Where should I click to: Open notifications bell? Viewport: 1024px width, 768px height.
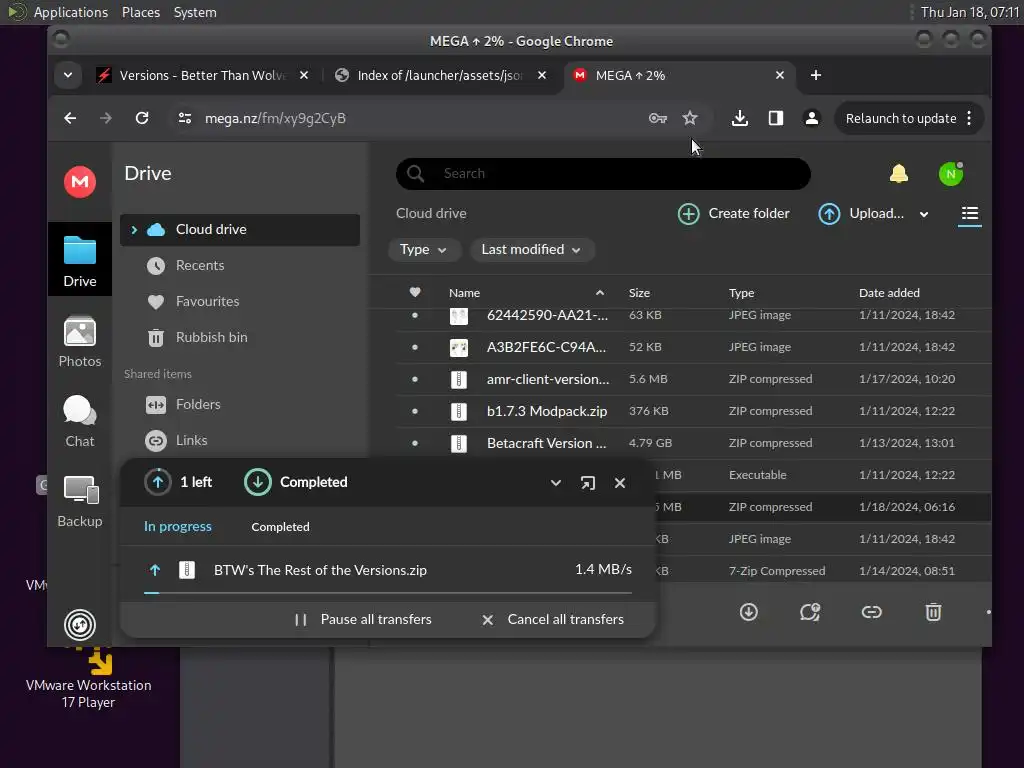(899, 174)
